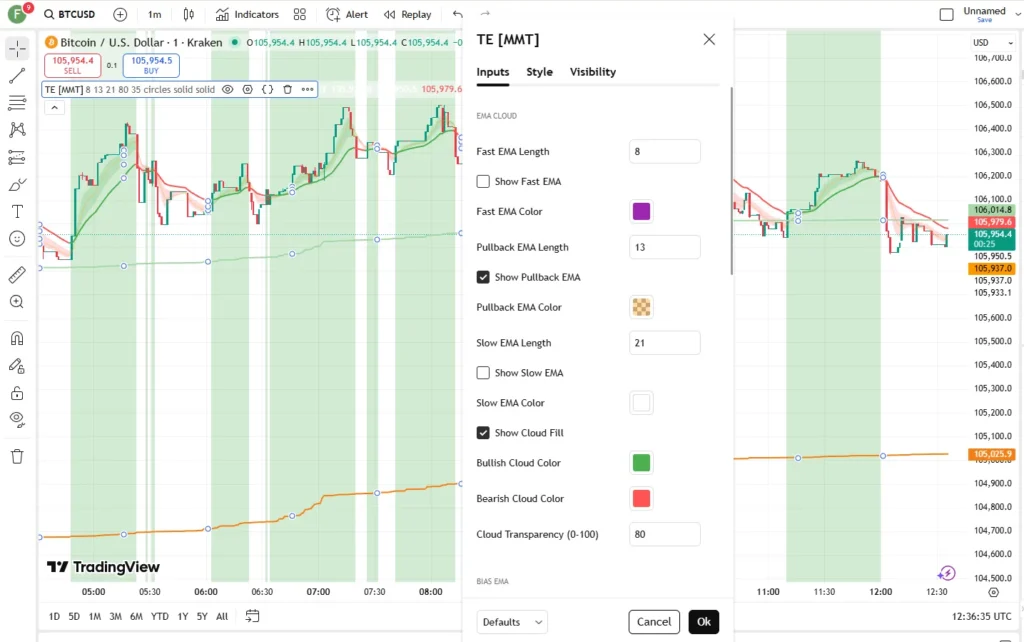The height and width of the screenshot is (642, 1024).
Task: Select the crosshair cursor tool
Action: click(x=18, y=48)
